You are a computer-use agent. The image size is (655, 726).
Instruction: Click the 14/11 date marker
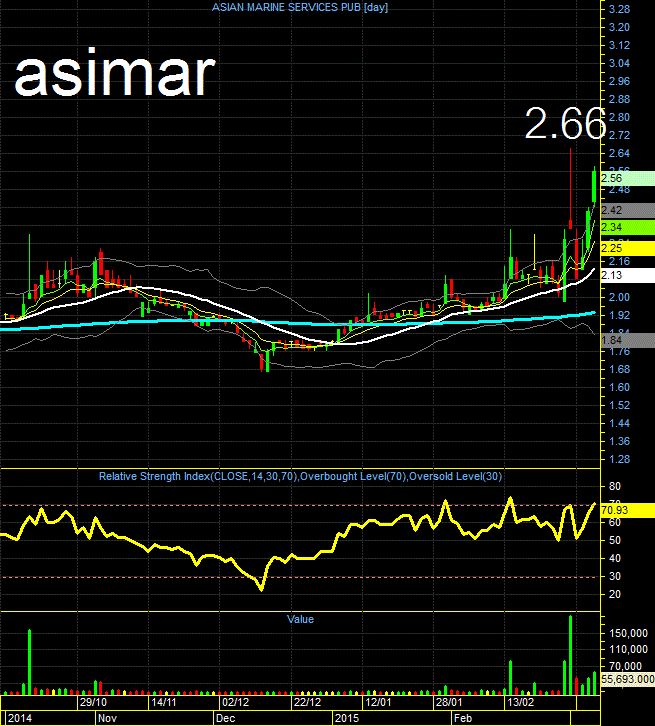(x=164, y=702)
